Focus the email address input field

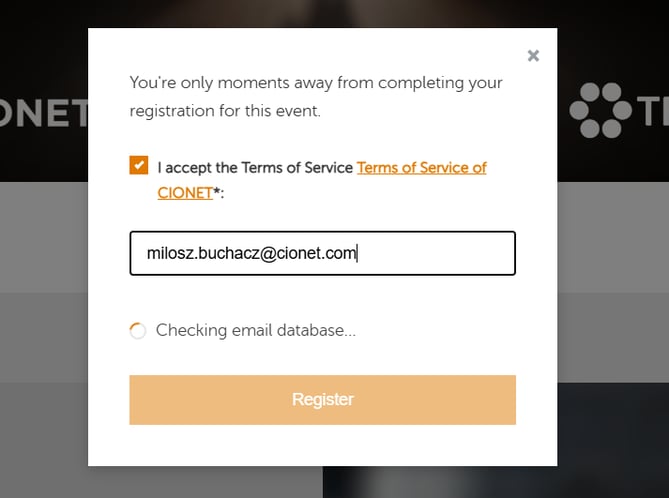click(322, 254)
